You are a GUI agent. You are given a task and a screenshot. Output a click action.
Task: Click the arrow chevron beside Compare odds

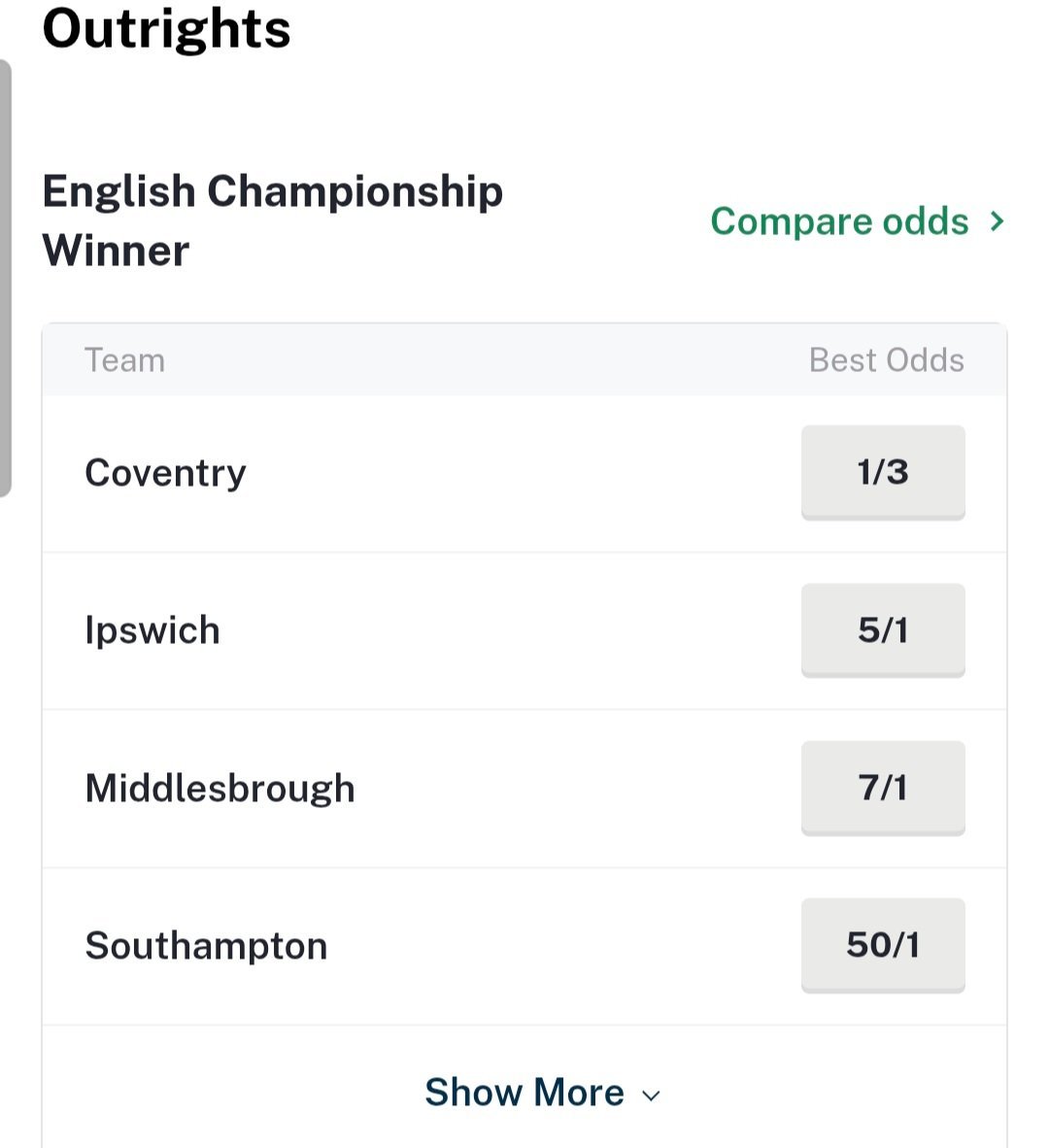[997, 221]
